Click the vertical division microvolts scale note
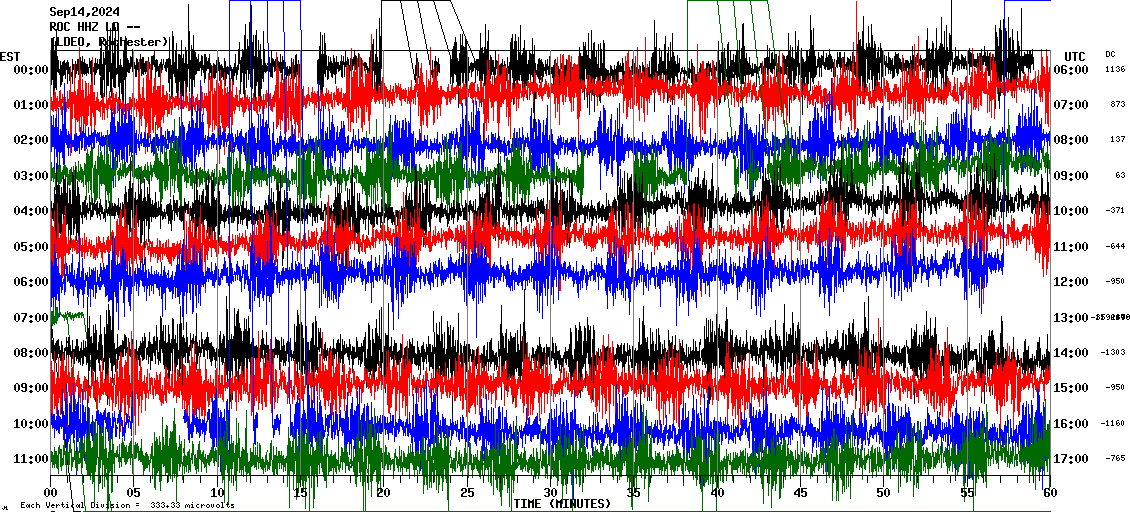 point(127,505)
